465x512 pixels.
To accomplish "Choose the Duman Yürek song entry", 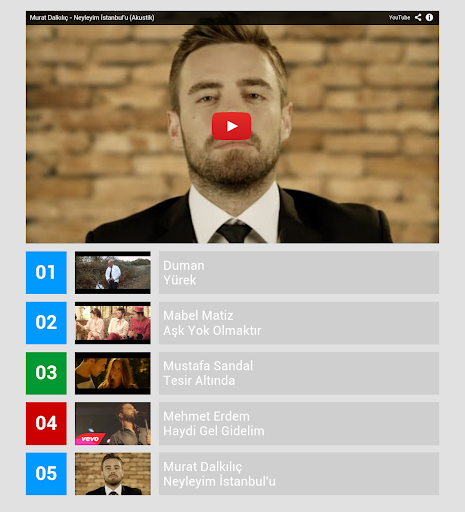I will coord(299,273).
